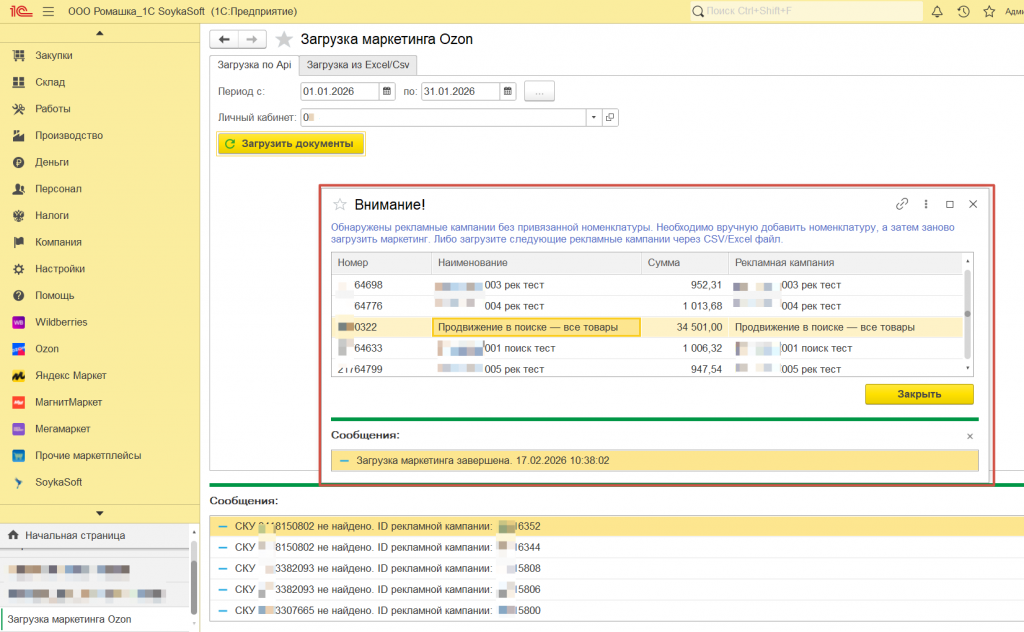Open the Яндекс Маркет sidebar section
Screen dimensions: 1024x632
(x=70, y=375)
